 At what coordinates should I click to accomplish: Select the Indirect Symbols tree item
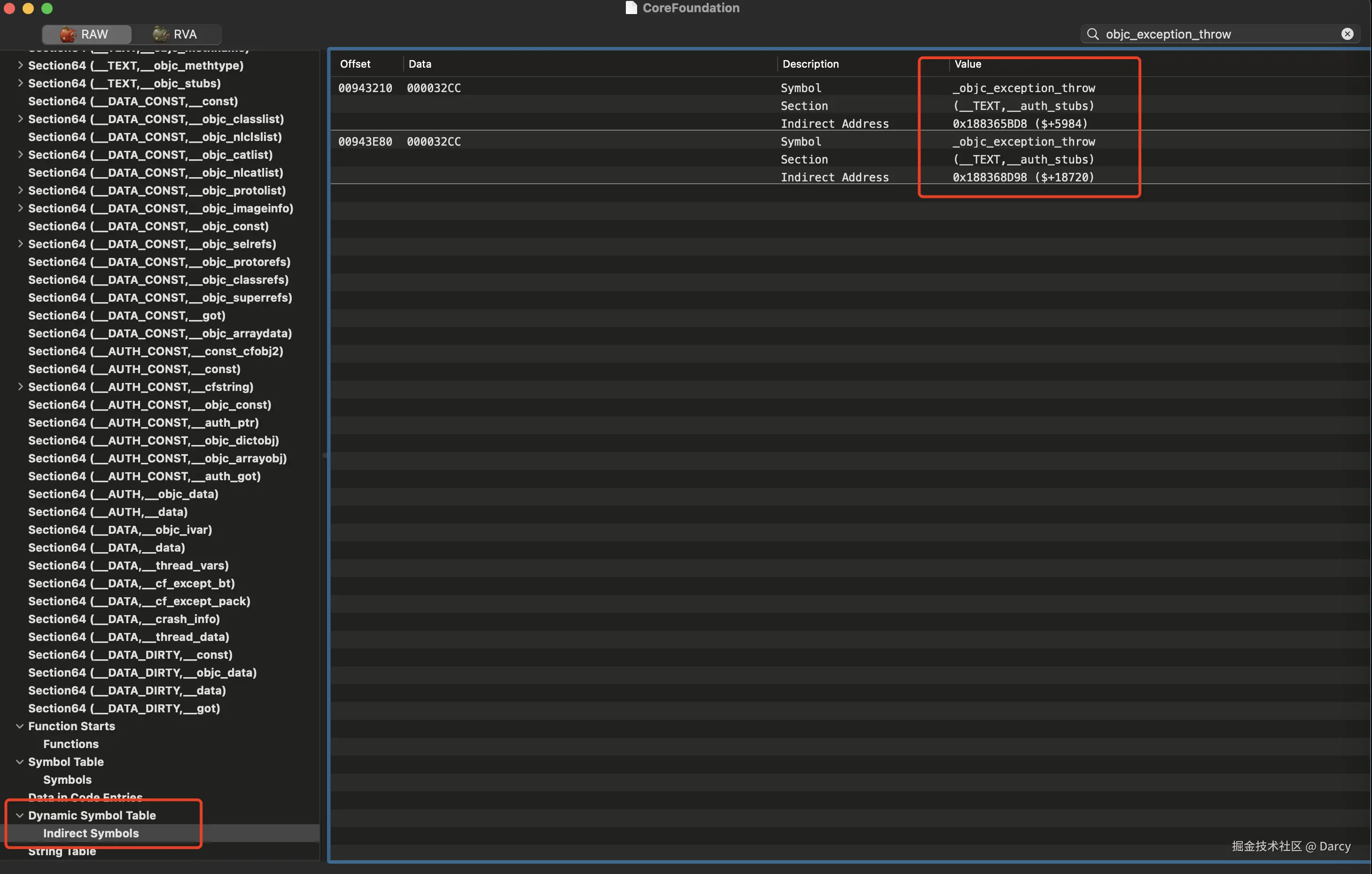pyautogui.click(x=91, y=833)
